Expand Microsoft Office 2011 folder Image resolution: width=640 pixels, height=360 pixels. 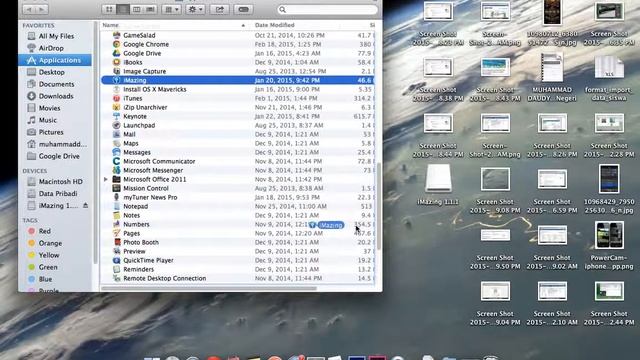tap(106, 179)
